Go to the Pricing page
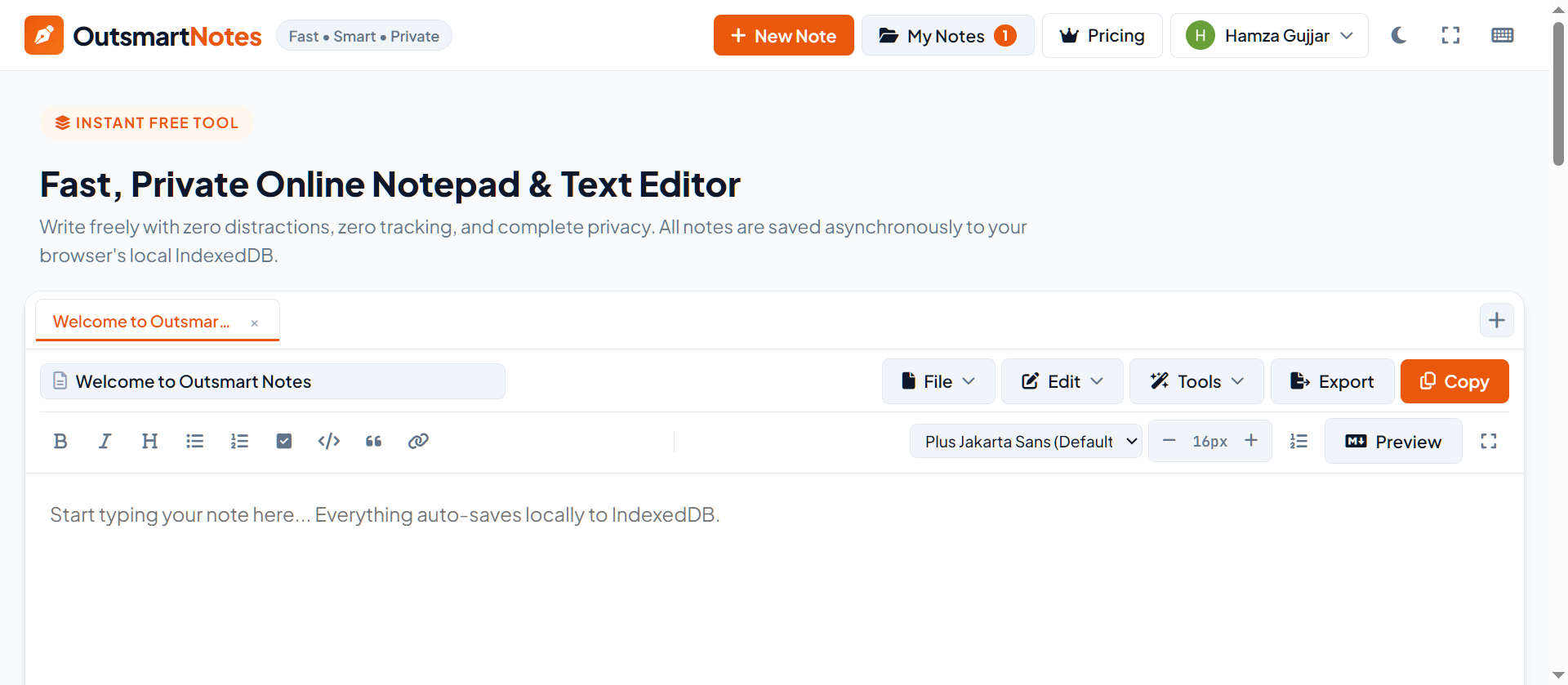This screenshot has width=1568, height=685. click(1102, 35)
